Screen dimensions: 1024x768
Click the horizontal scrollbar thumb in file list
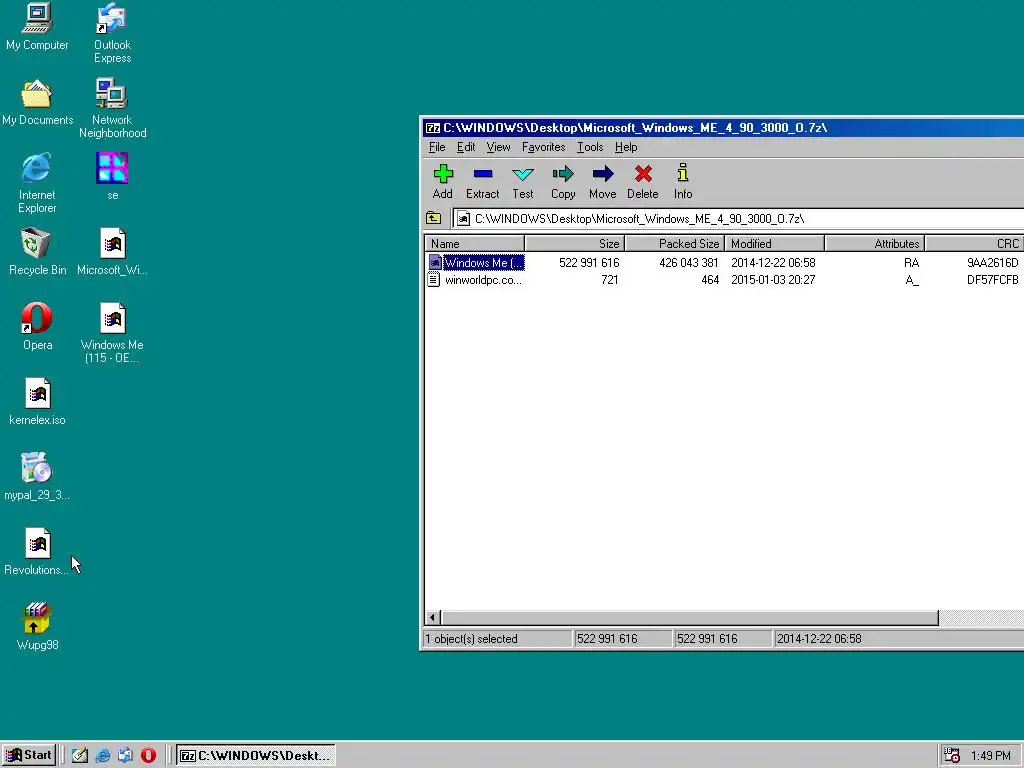pyautogui.click(x=690, y=617)
